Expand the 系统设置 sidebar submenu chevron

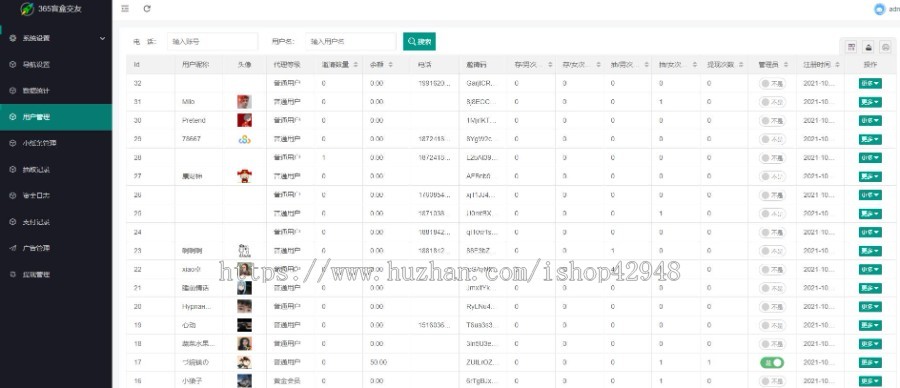pyautogui.click(x=102, y=38)
